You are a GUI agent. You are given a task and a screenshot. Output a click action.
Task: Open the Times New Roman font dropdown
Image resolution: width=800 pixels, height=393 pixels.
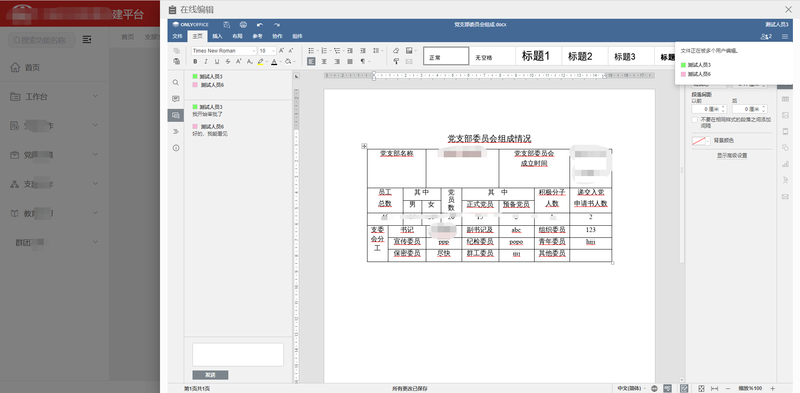pos(224,51)
